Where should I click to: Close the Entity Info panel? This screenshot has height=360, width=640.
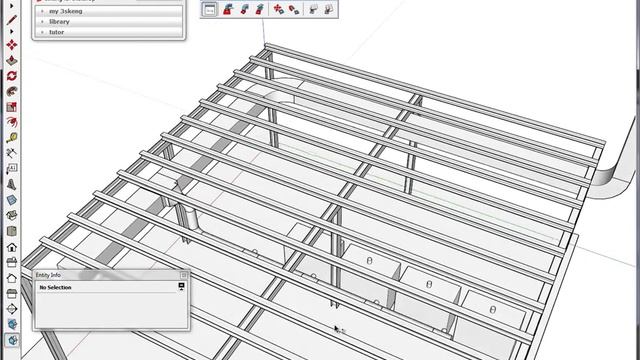[x=183, y=275]
